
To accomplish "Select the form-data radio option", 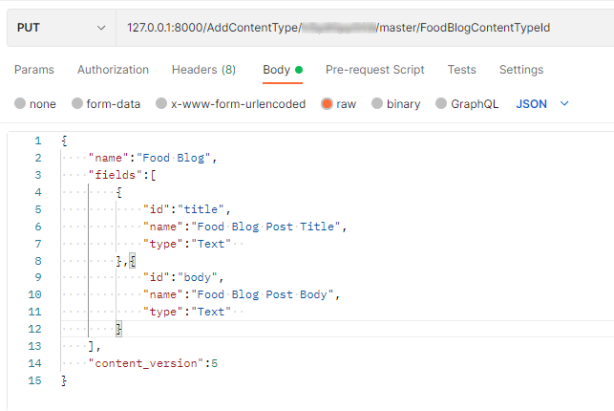I will (77, 103).
